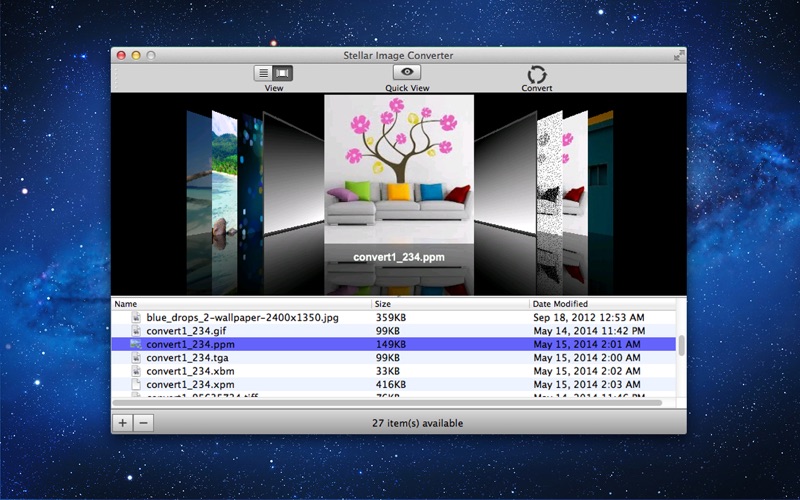Click horizontal scrollbar under file list
The image size is (800, 500).
click(387, 403)
